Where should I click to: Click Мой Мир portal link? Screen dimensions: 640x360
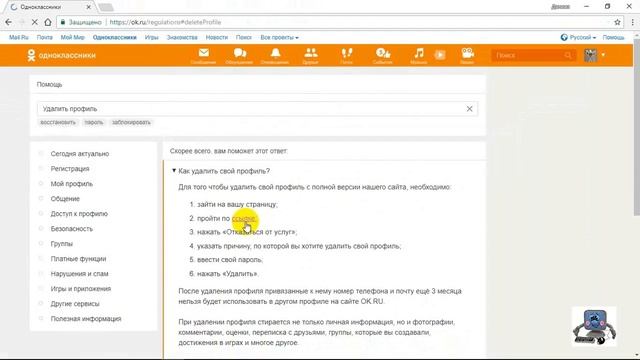(x=73, y=37)
